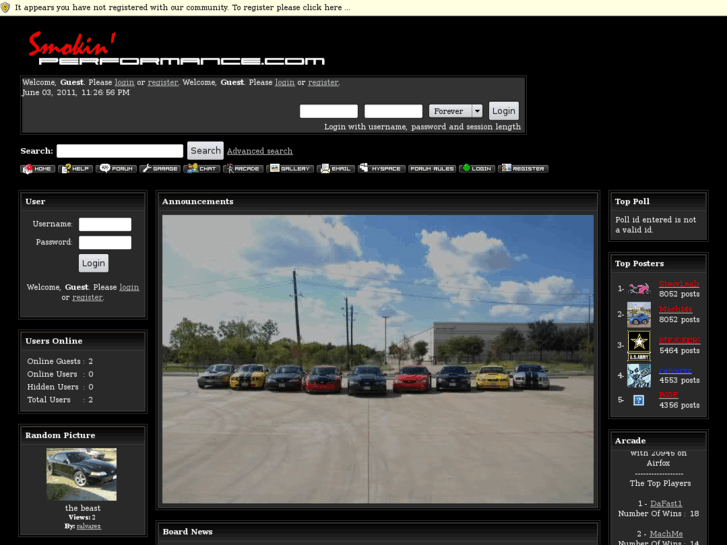Open the Chat nav button
The width and height of the screenshot is (727, 545).
(202, 168)
